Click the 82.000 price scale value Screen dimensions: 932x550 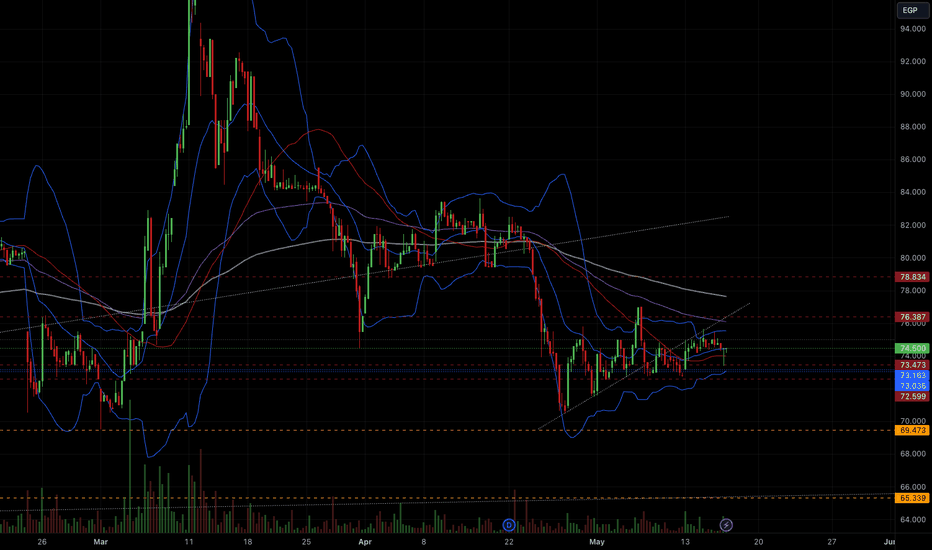[x=913, y=225]
